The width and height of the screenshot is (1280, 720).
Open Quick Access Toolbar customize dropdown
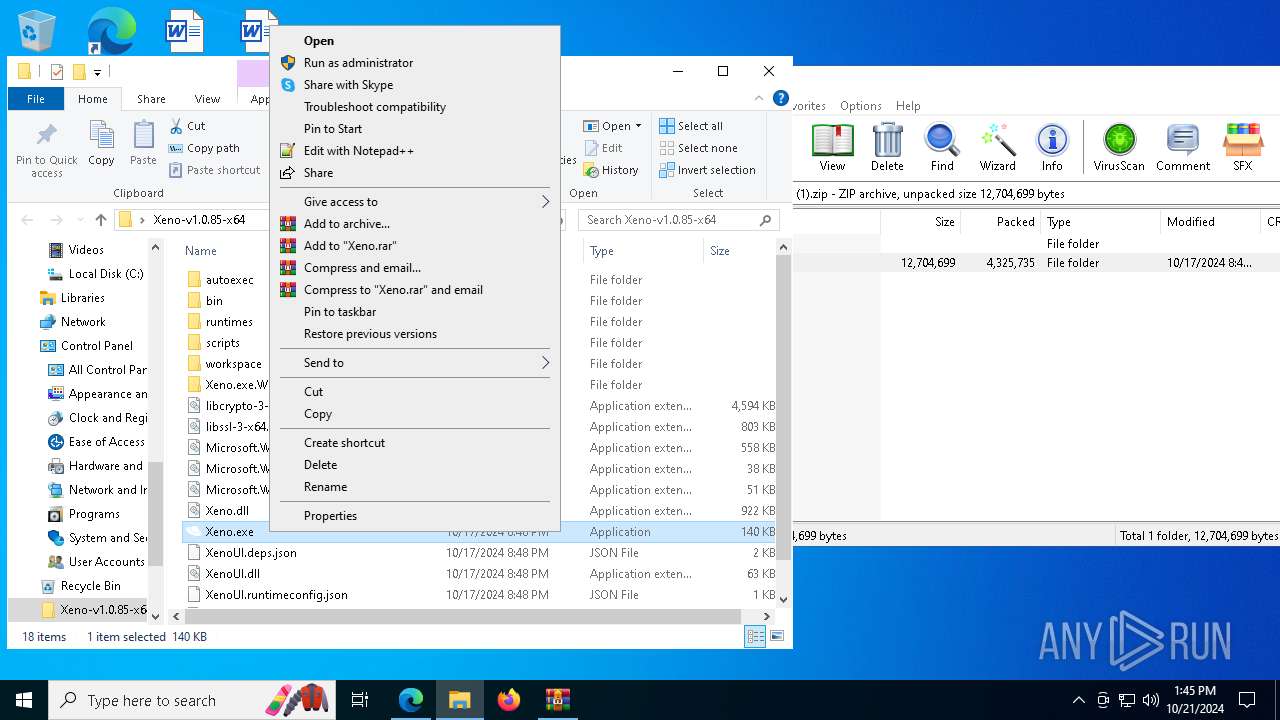coord(97,72)
